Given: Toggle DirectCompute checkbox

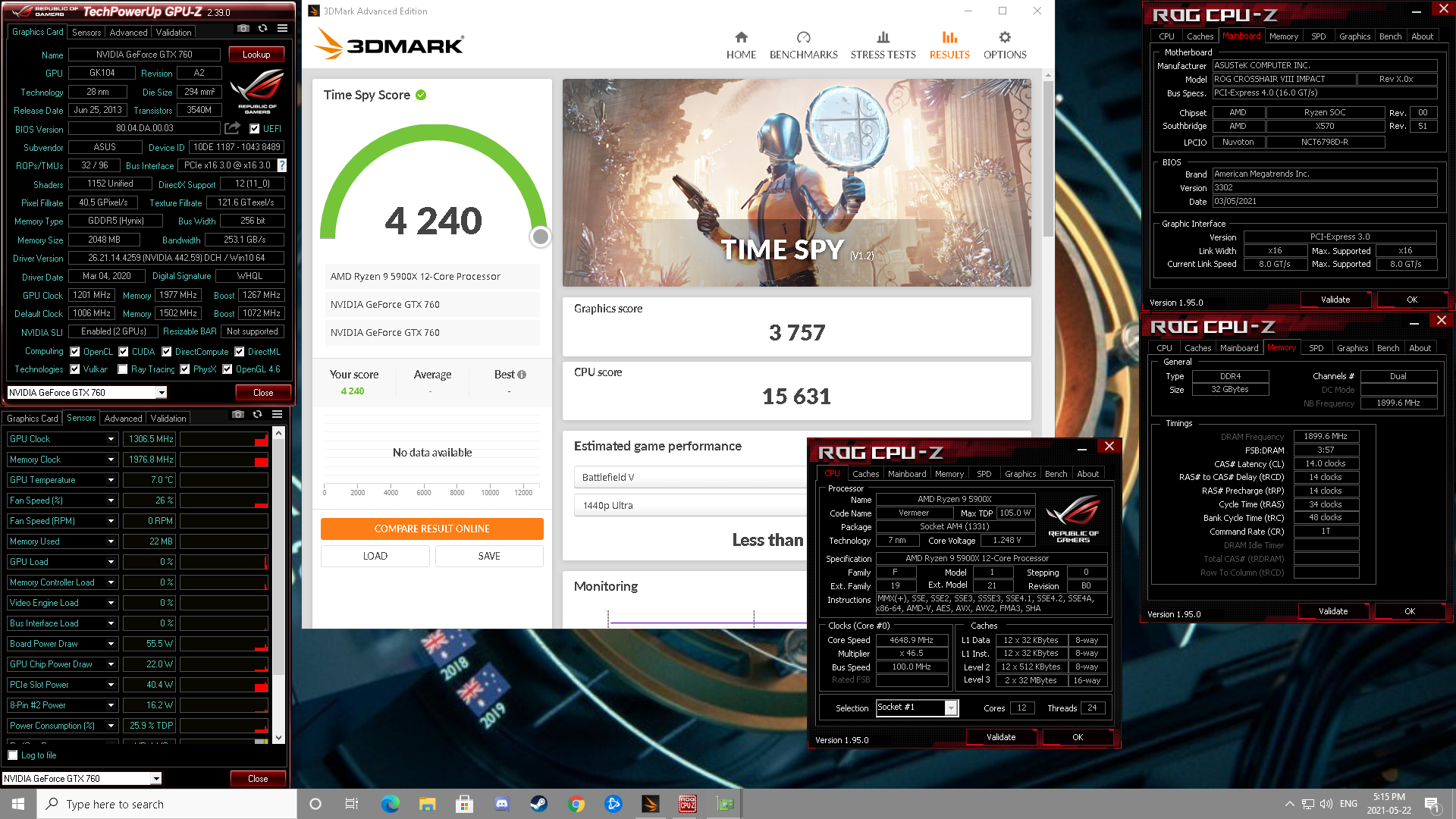Looking at the screenshot, I should tap(167, 352).
